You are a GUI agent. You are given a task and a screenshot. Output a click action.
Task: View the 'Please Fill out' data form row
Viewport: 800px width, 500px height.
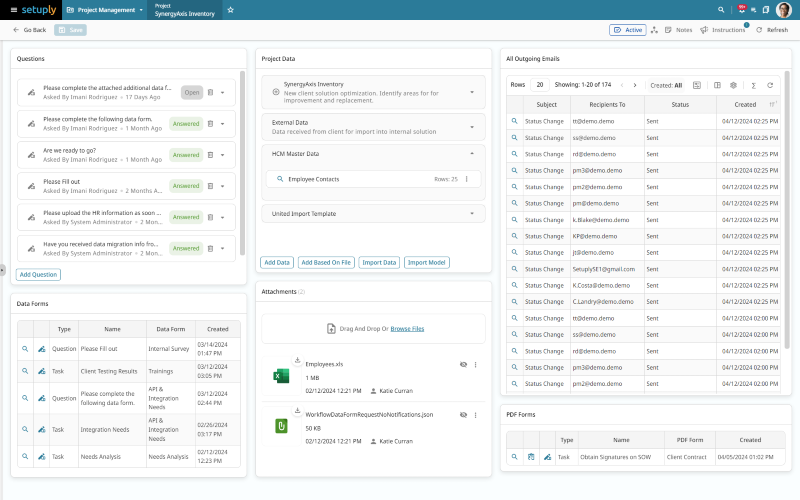pyautogui.click(x=25, y=349)
